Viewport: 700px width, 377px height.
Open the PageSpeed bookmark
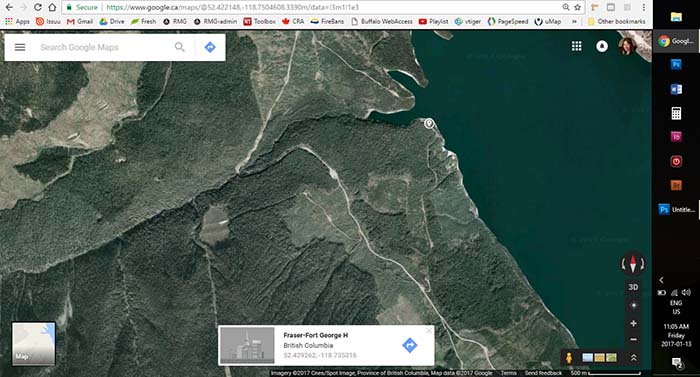click(508, 21)
